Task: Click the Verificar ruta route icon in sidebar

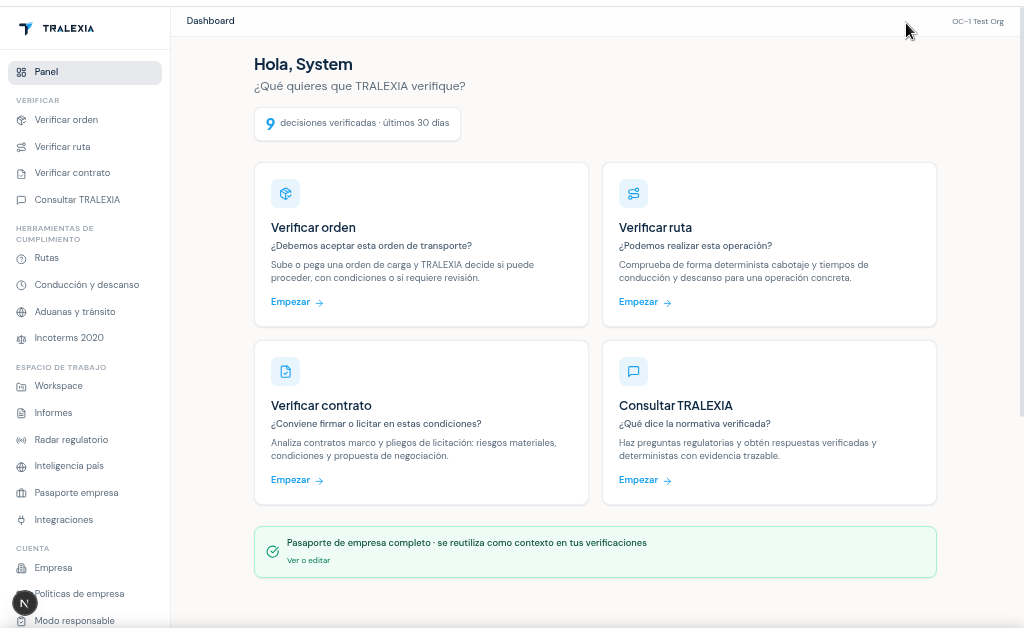Action: tap(22, 147)
